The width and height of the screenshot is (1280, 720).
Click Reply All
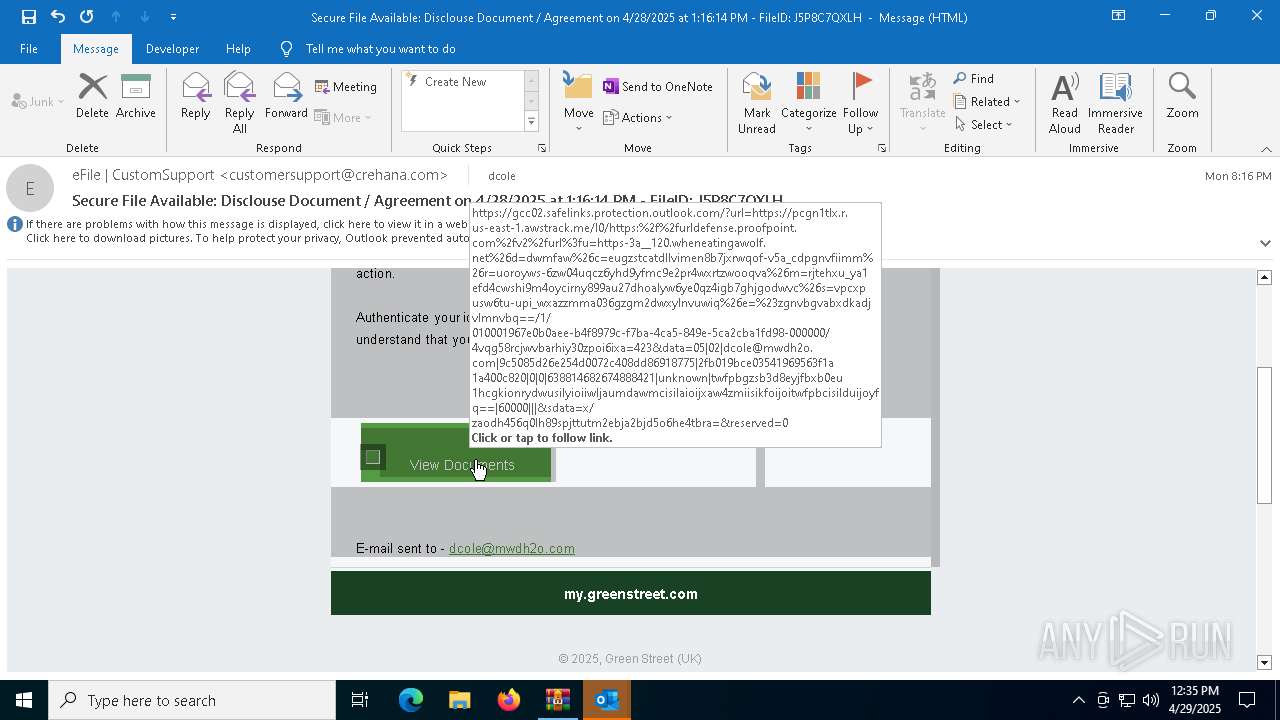[x=239, y=103]
